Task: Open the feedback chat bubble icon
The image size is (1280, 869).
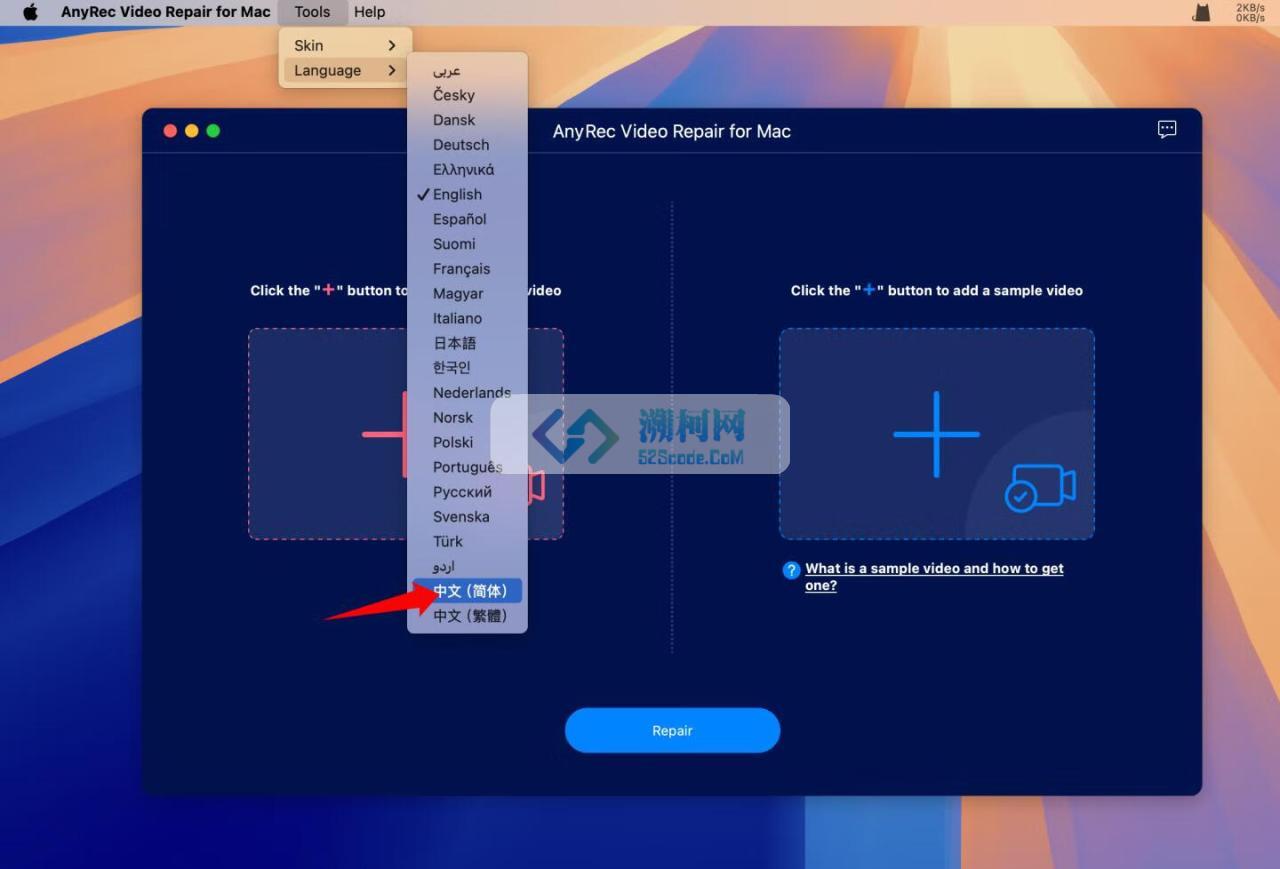Action: pos(1167,130)
